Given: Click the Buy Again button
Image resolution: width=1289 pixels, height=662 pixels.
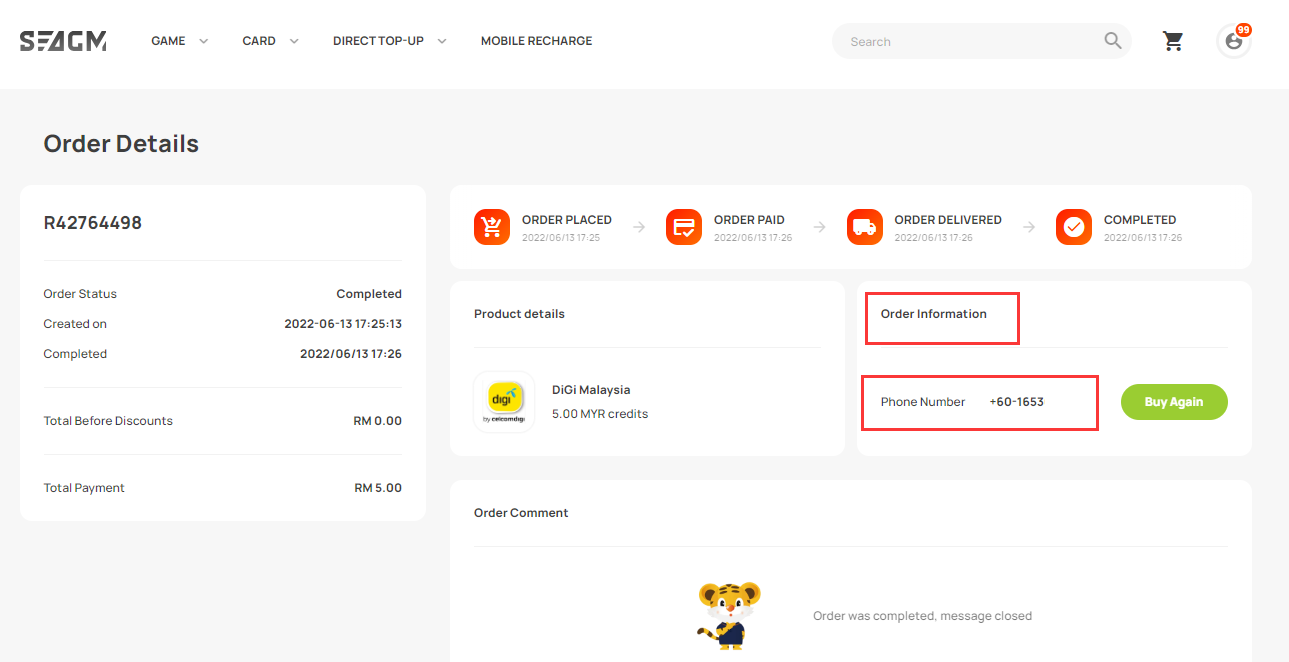Looking at the screenshot, I should click(1174, 401).
